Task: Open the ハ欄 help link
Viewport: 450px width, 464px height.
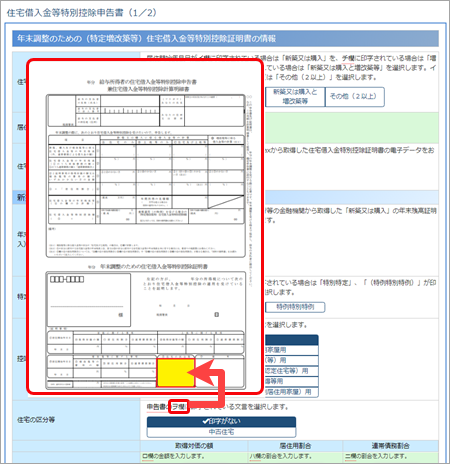Action: pyautogui.click(x=255, y=456)
